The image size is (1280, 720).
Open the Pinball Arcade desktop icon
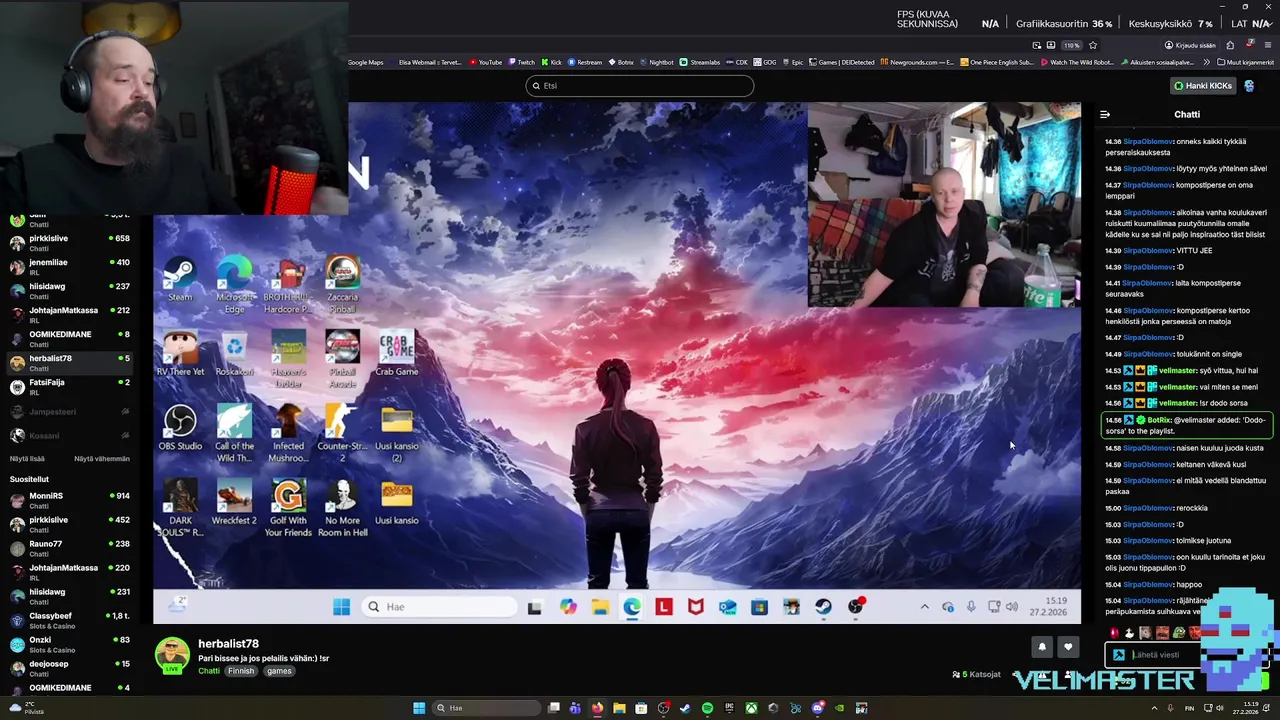(342, 359)
